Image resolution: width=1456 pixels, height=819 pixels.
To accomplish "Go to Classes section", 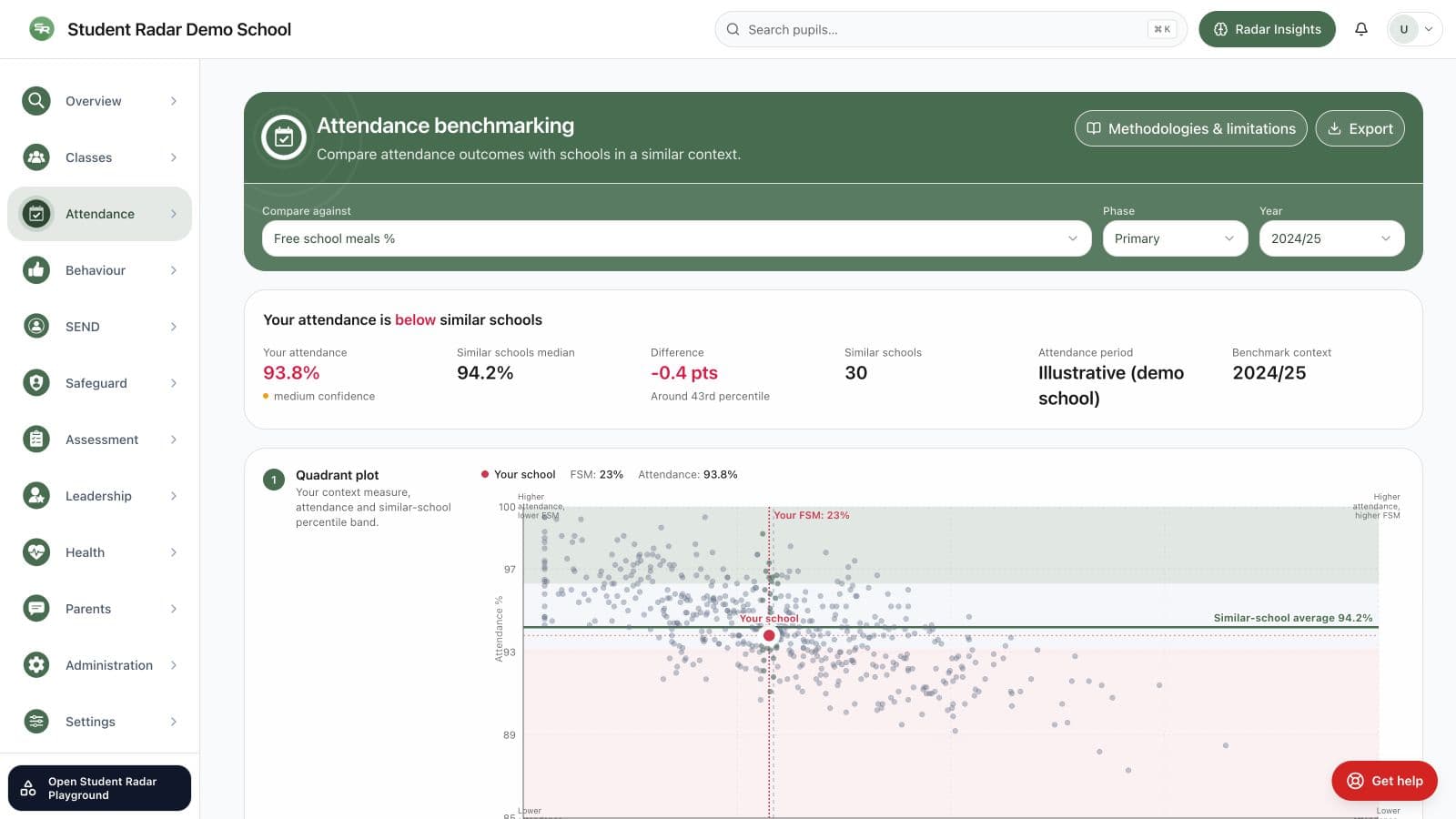I will [x=100, y=157].
